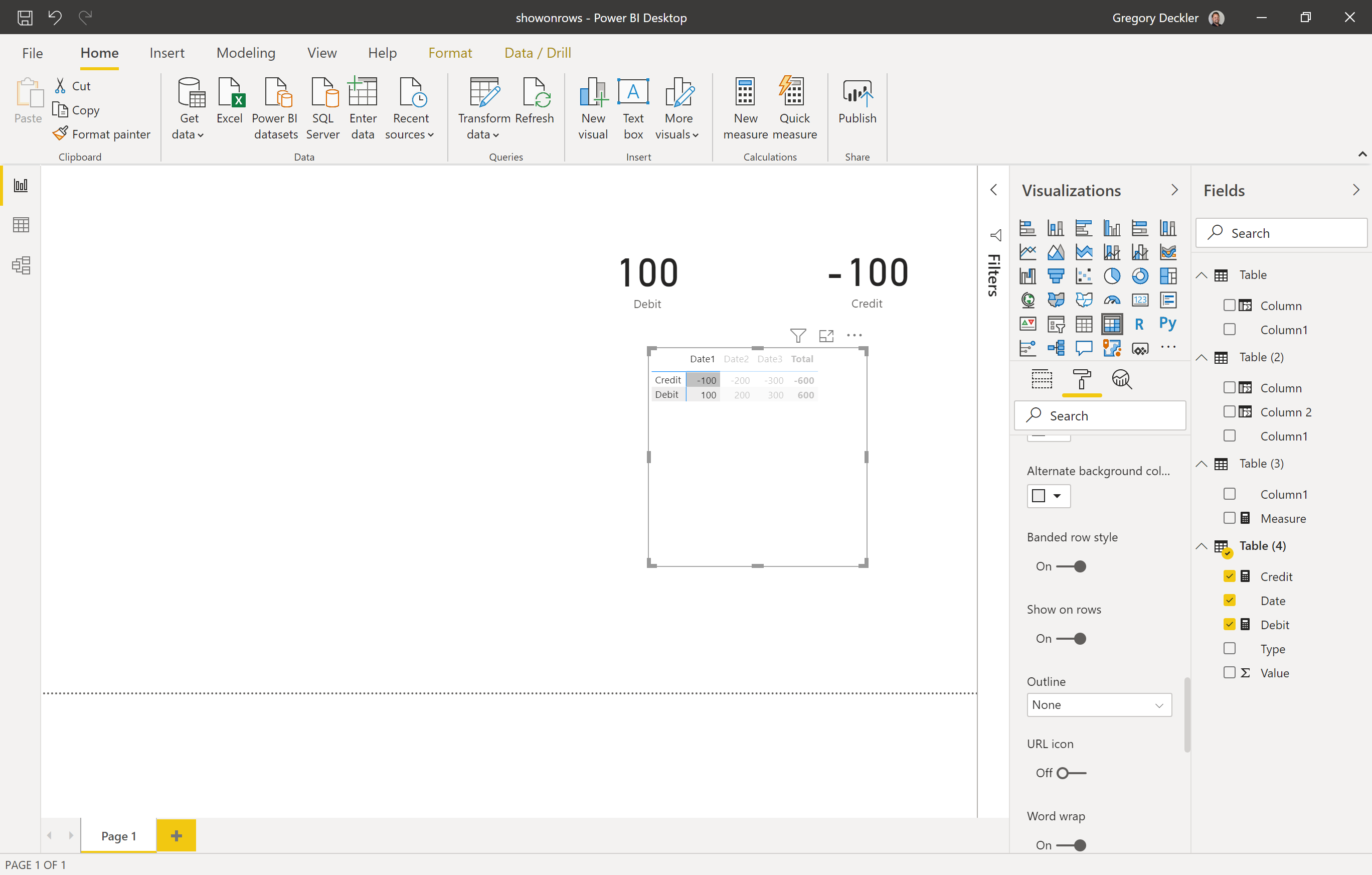1372x875 pixels.
Task: Open the Format paint roller pane
Action: (x=1082, y=380)
